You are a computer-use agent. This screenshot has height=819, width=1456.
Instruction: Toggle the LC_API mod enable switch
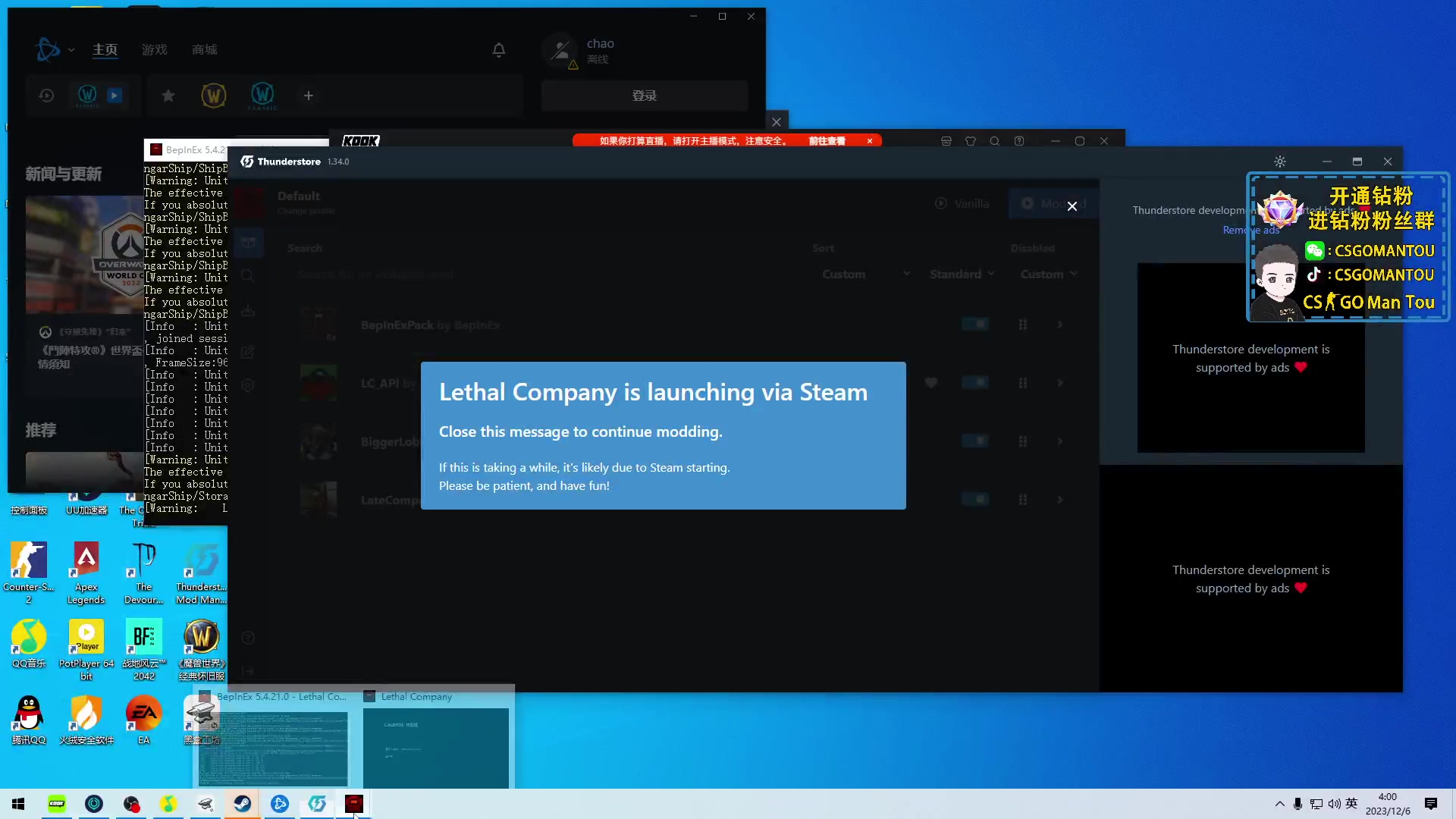(974, 383)
